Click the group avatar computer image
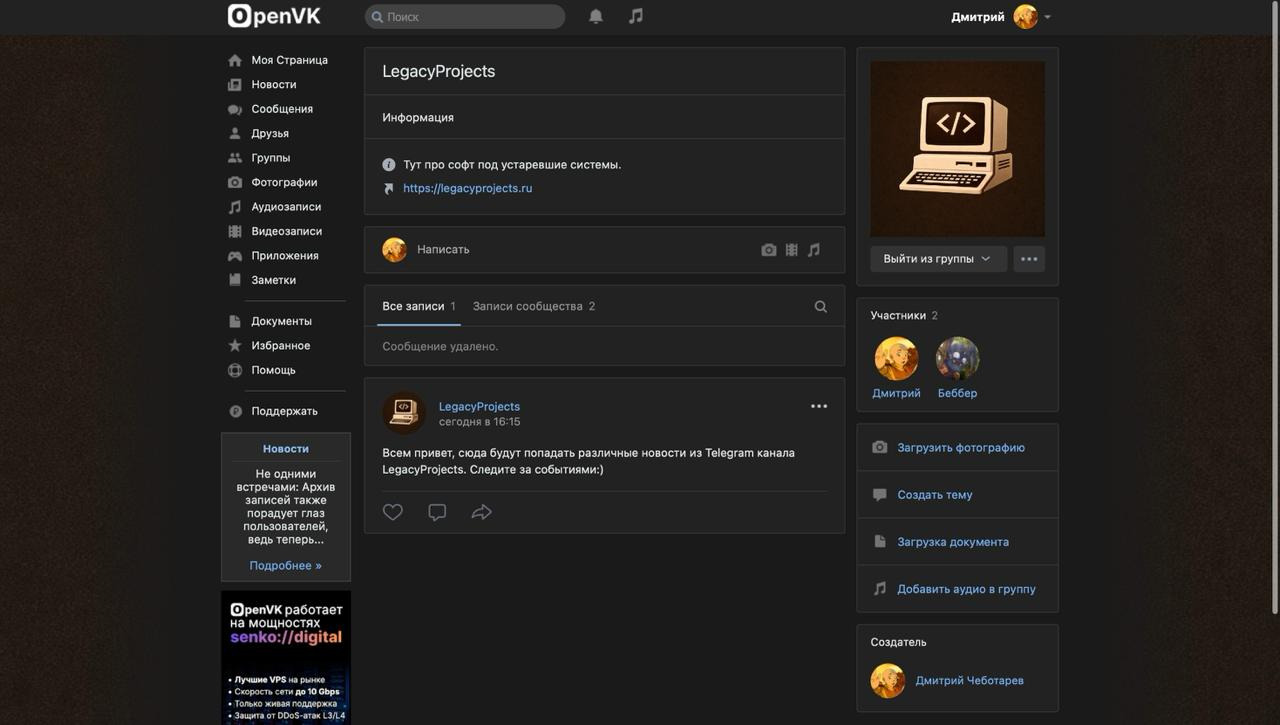1280x725 pixels. (x=957, y=149)
